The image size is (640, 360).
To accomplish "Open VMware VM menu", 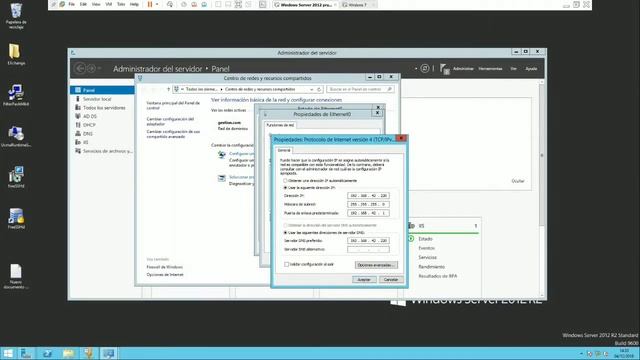I will (109, 4).
